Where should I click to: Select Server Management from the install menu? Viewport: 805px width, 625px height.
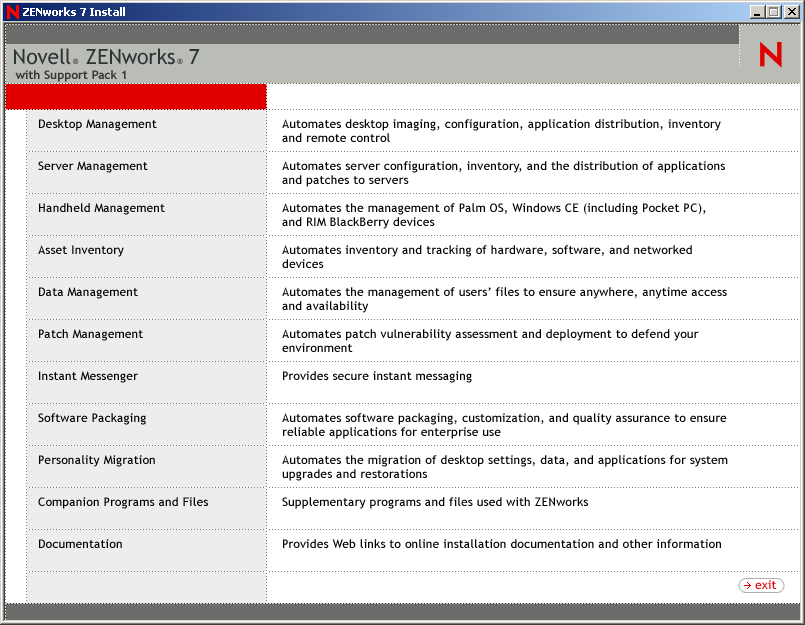point(92,166)
